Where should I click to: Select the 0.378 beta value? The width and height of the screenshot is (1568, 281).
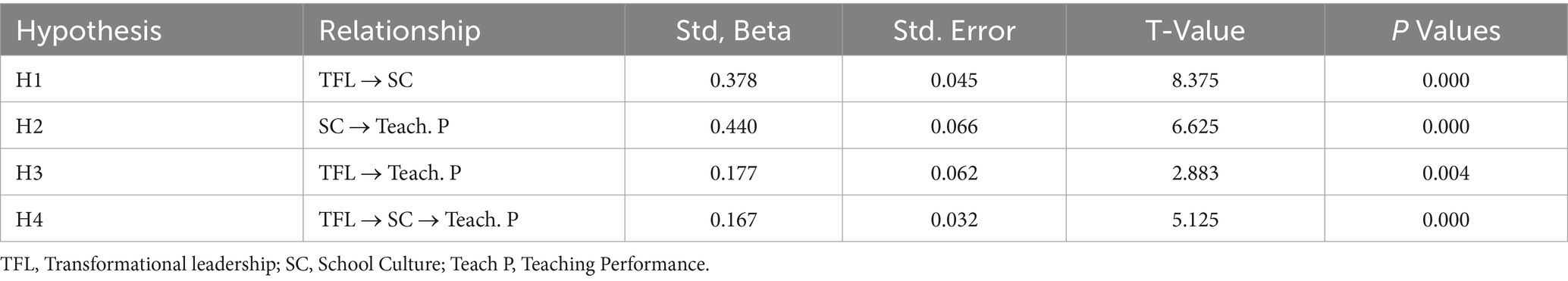click(733, 80)
